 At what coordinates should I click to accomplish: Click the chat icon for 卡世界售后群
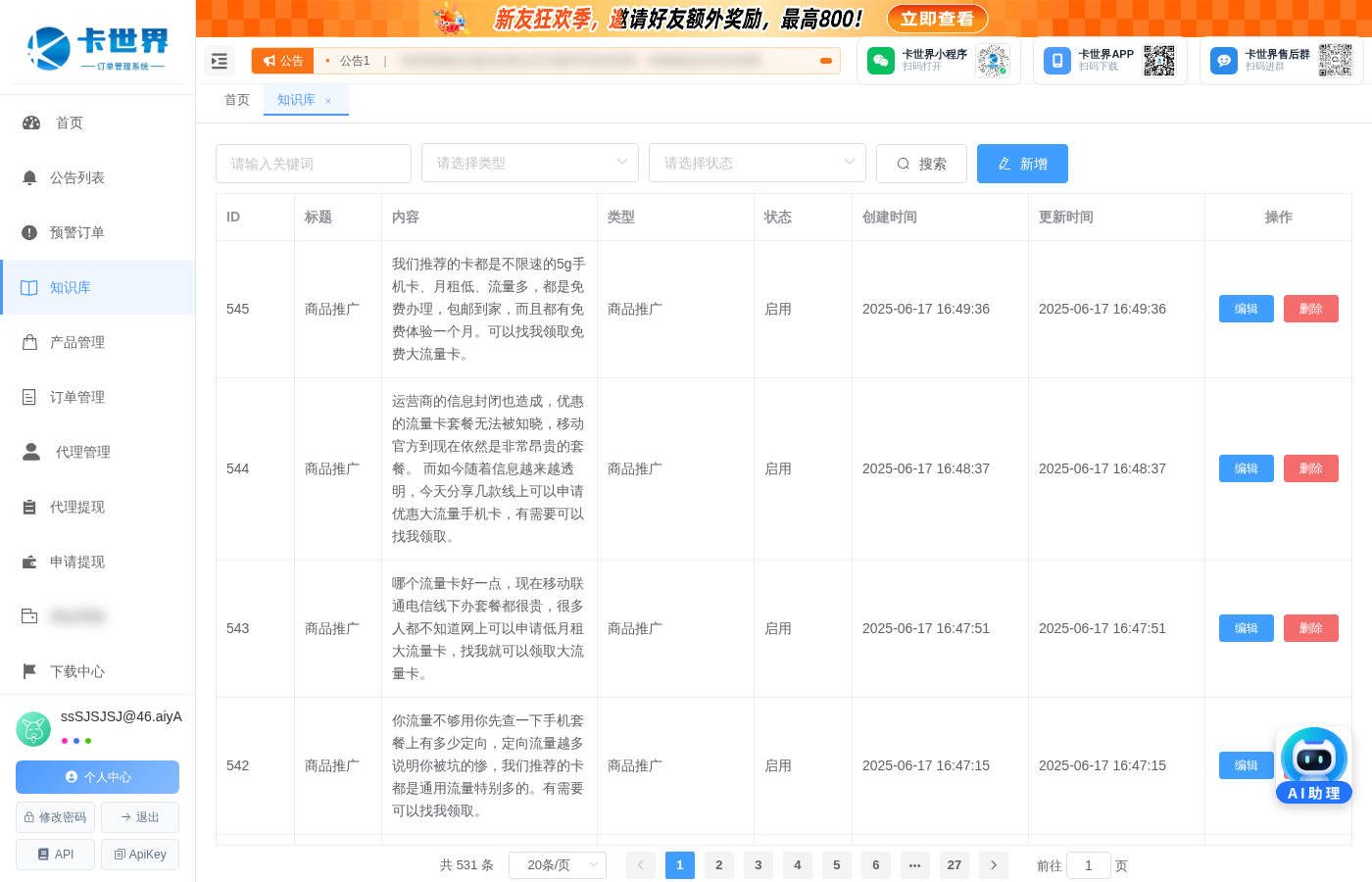tap(1224, 61)
